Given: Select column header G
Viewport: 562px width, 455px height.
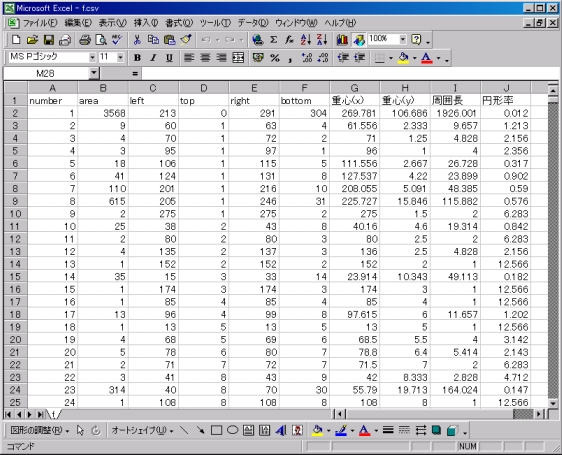Looking at the screenshot, I should tap(354, 88).
